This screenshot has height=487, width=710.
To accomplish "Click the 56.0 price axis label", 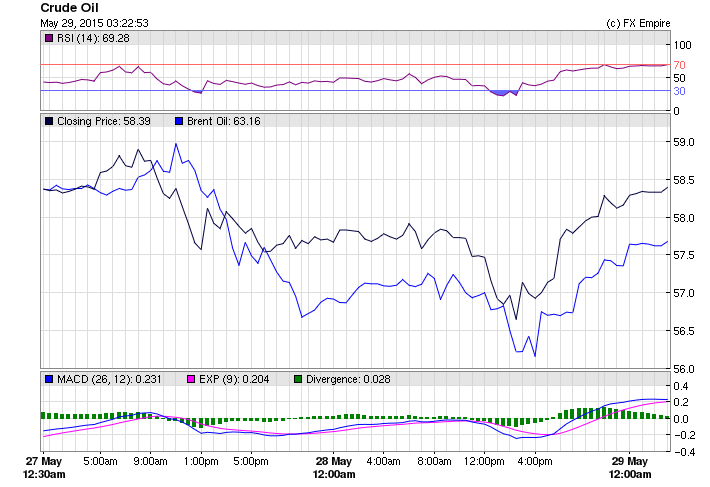I will coord(685,369).
